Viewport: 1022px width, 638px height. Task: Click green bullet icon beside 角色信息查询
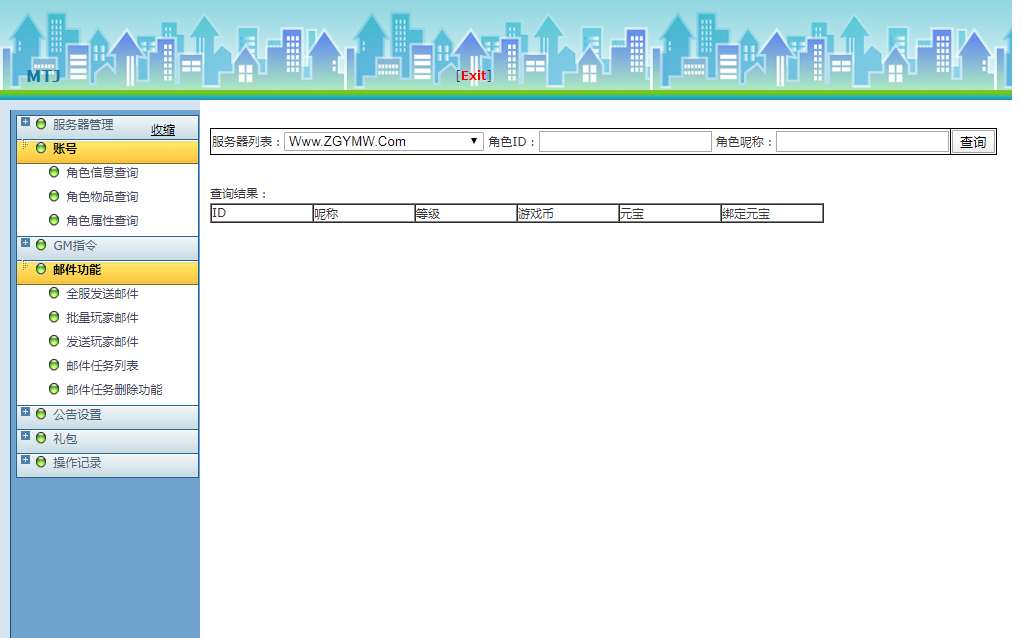click(x=54, y=172)
